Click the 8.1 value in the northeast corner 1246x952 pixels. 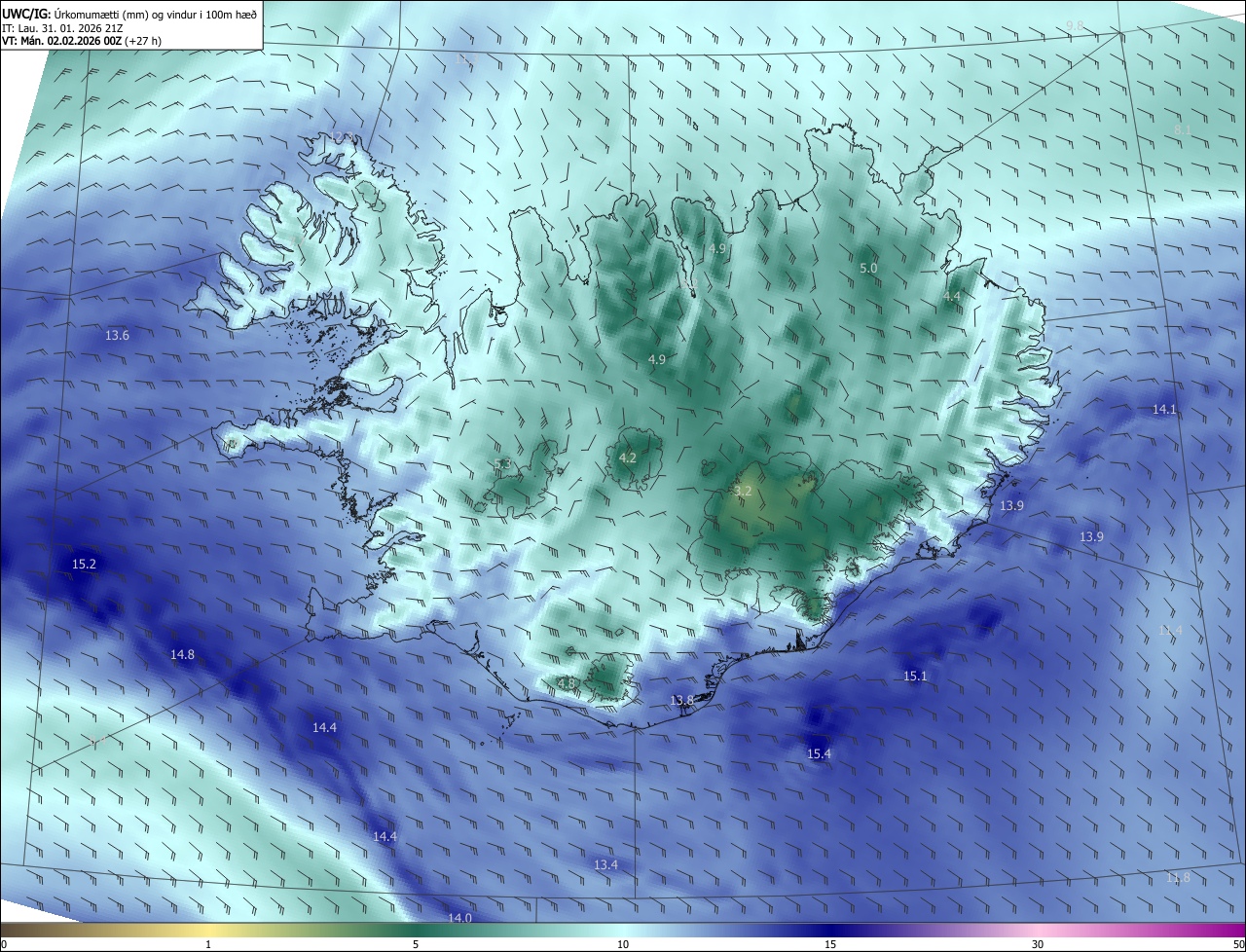pos(1183,129)
